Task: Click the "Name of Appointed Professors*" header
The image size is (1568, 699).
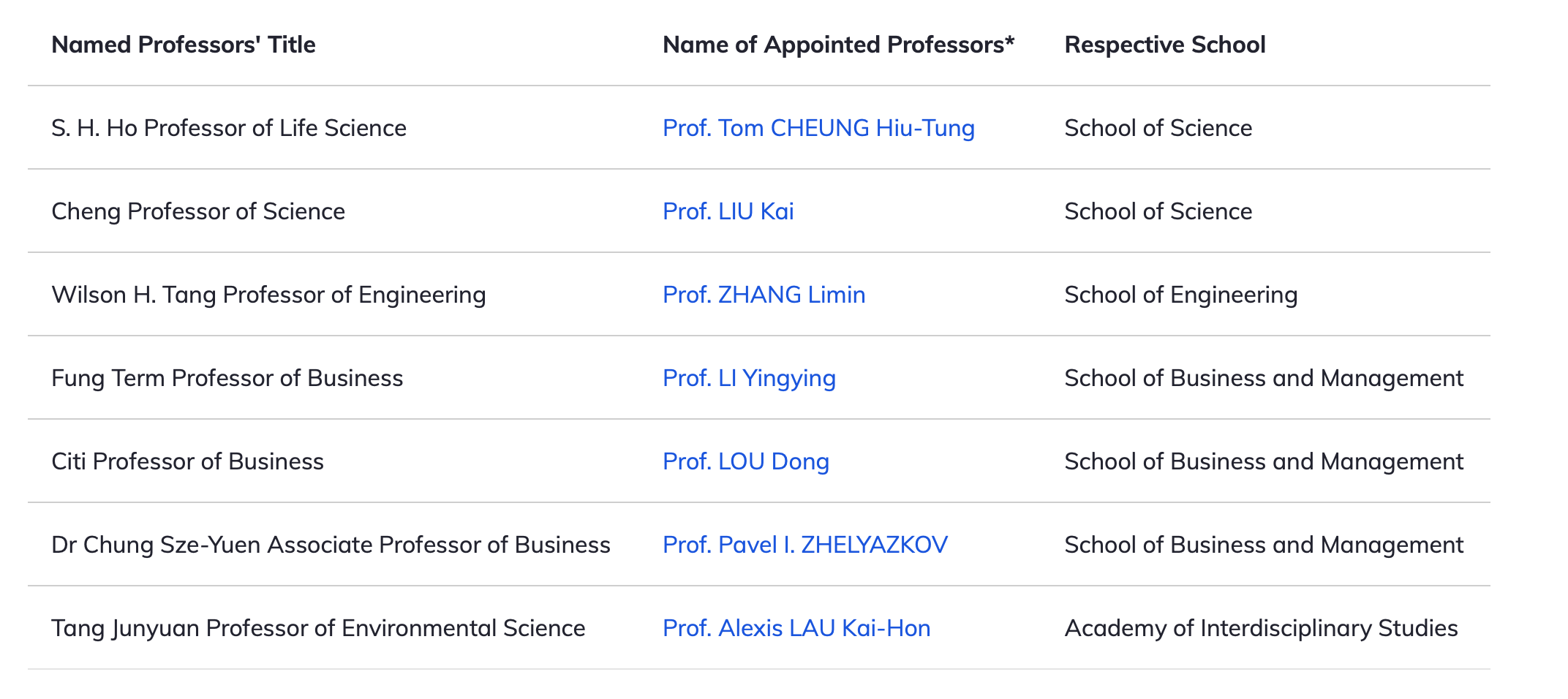Action: 838,45
